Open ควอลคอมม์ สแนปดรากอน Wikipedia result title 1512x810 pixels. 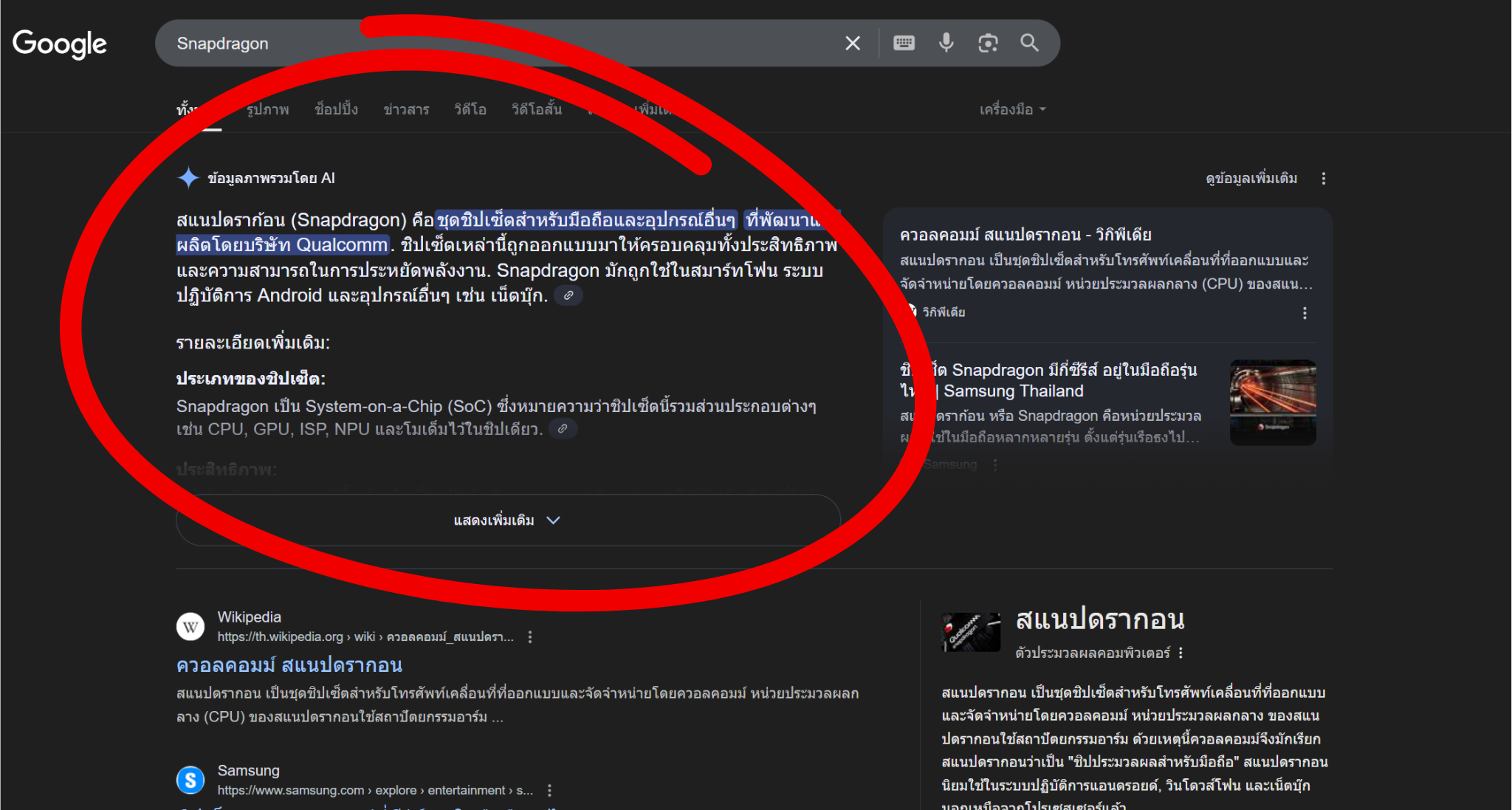pyautogui.click(x=289, y=665)
